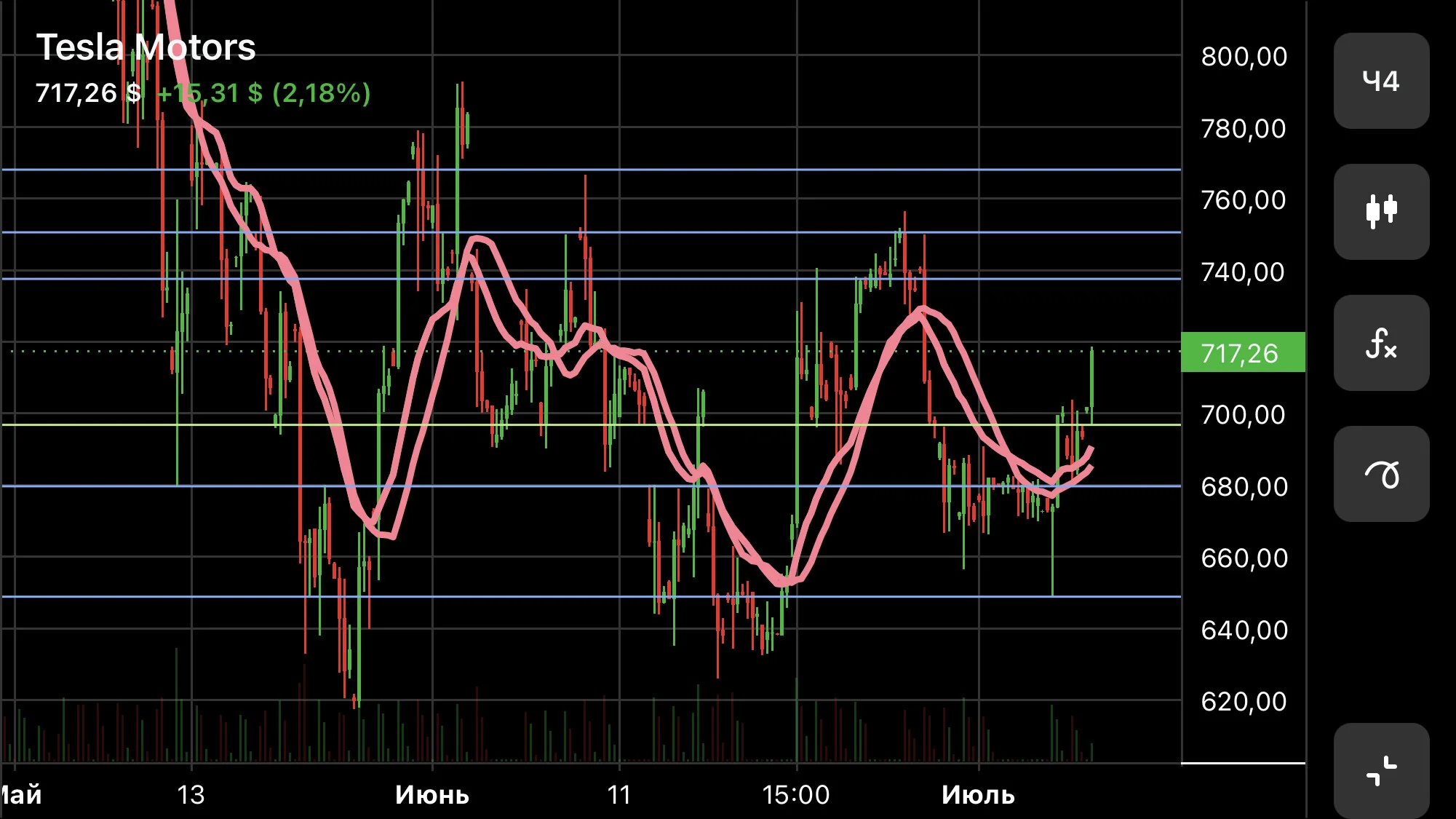Tap the 13 date axis label
Image resolution: width=1456 pixels, height=819 pixels.
(x=191, y=795)
